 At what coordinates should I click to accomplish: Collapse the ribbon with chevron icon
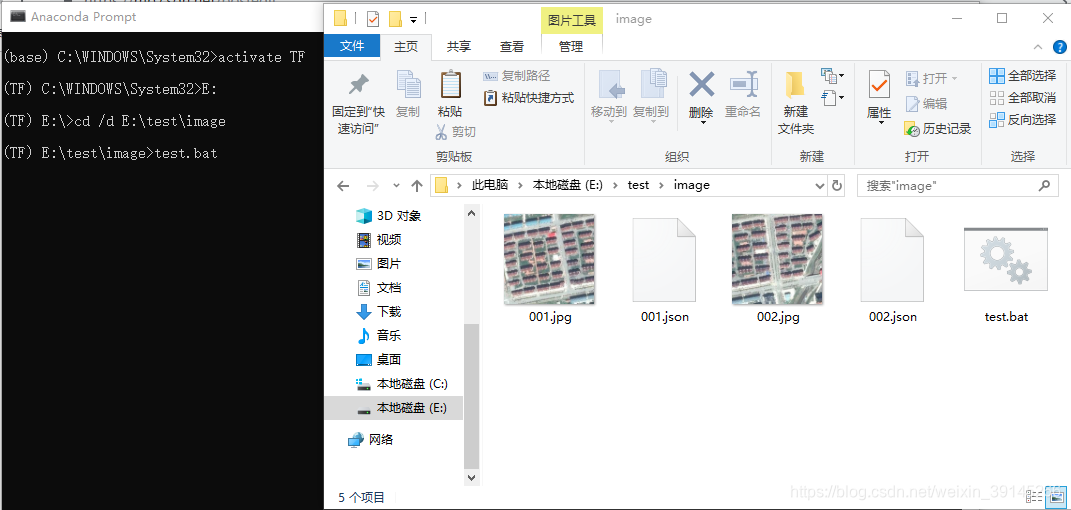point(1038,47)
